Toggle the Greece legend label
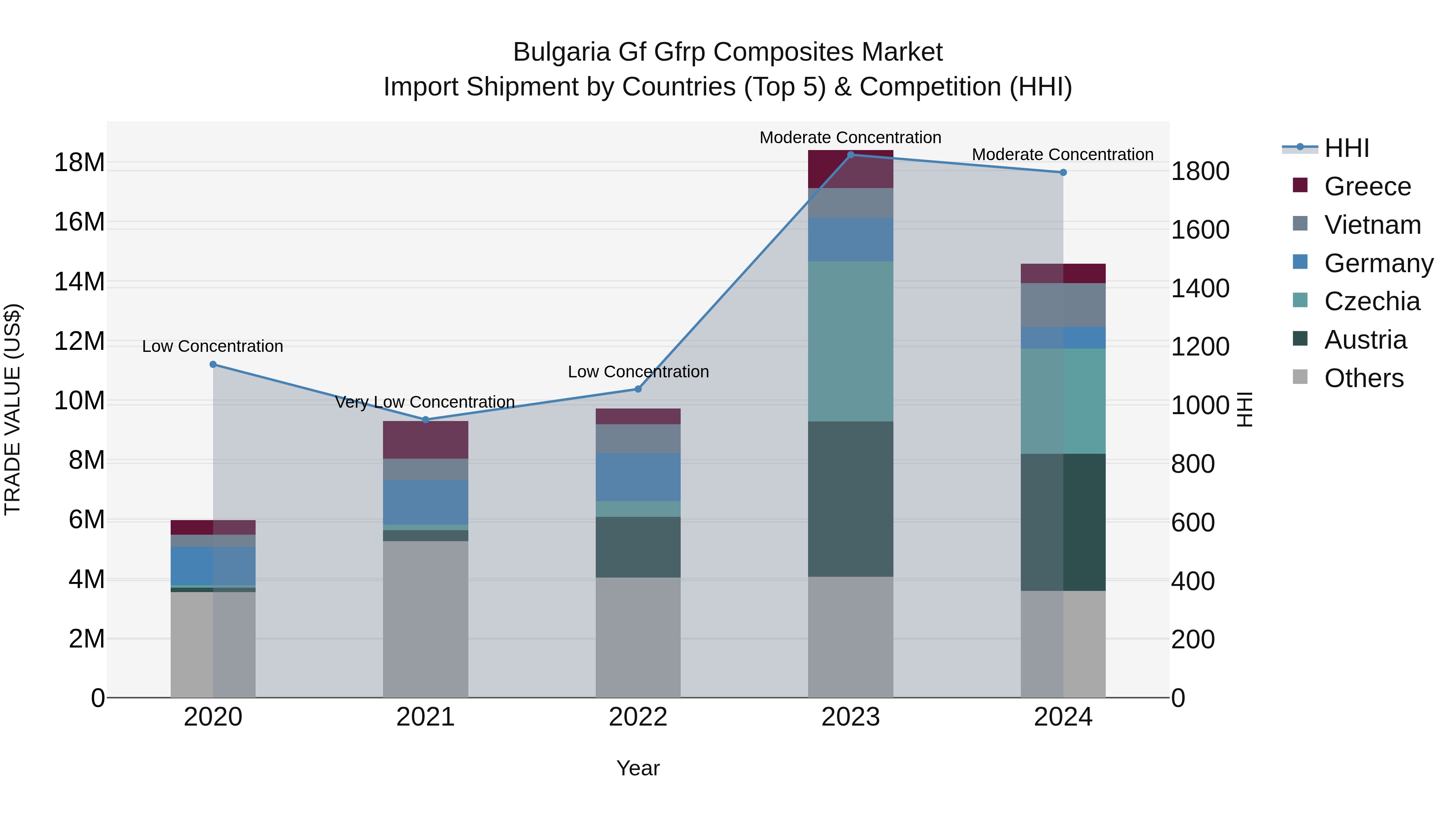This screenshot has width=1456, height=819. pos(1368,186)
